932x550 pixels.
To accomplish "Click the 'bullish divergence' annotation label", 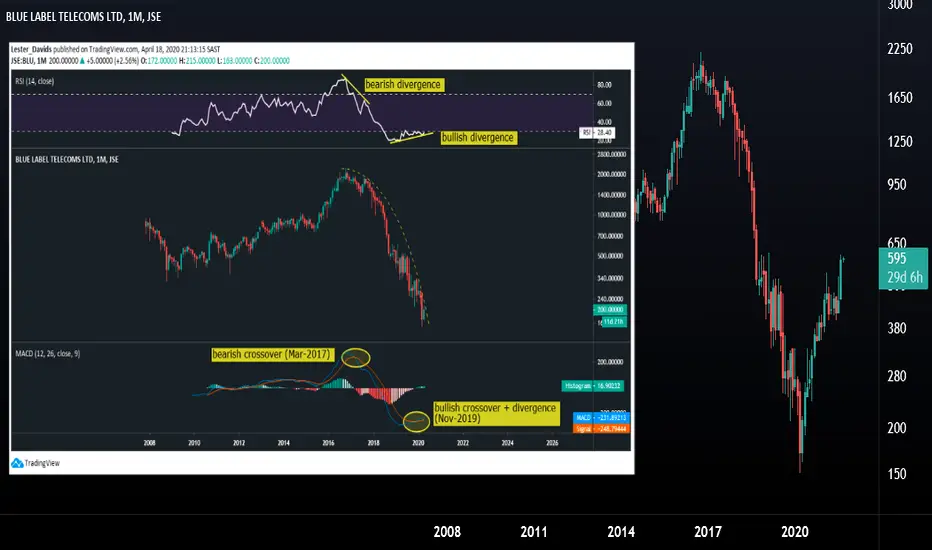I will point(478,137).
